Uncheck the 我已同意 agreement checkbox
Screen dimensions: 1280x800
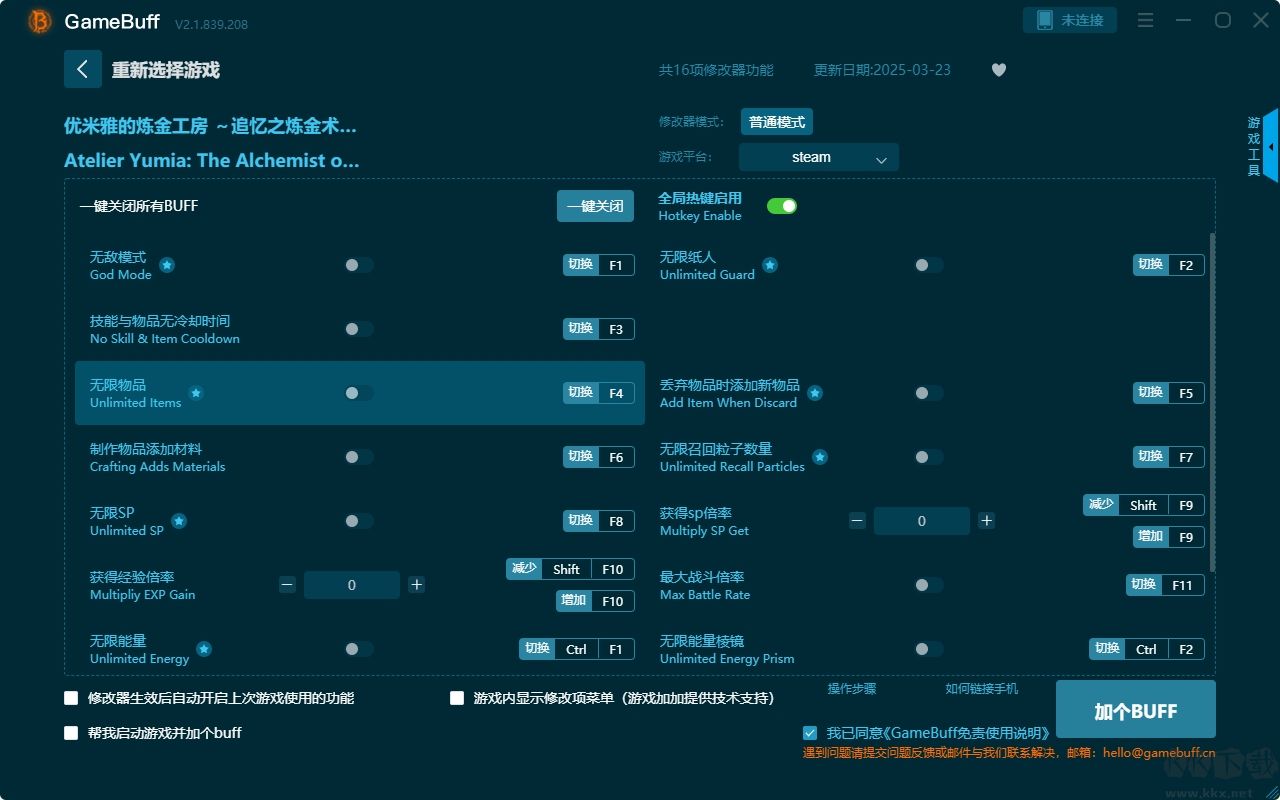pos(810,733)
